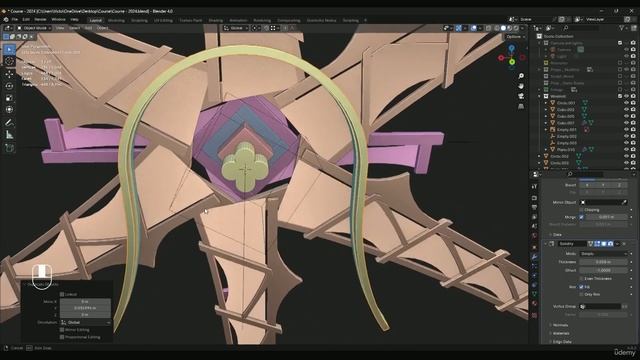Toggle the Only Rim checkbox
The width and height of the screenshot is (640, 360).
pyautogui.click(x=582, y=294)
